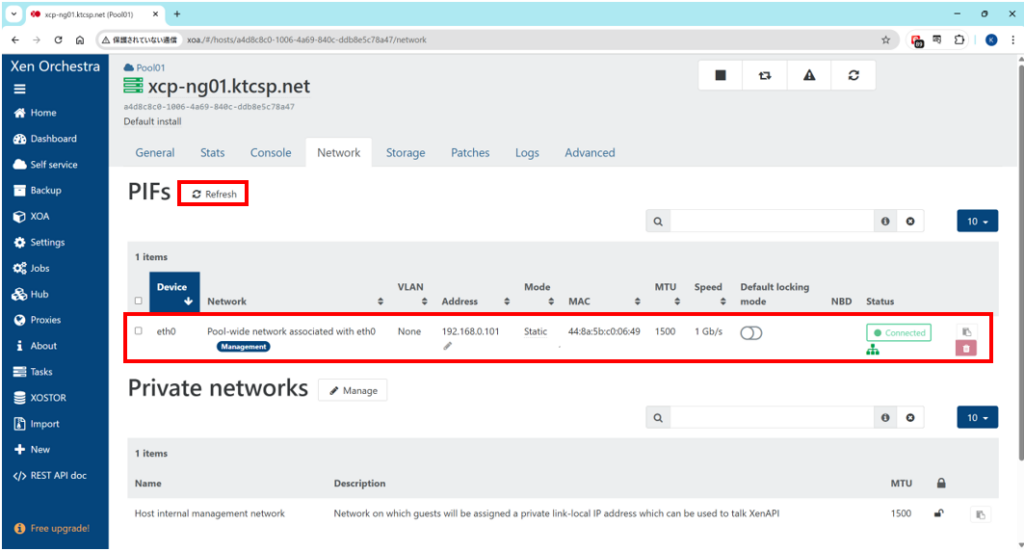Toggle default locking mode for eth0

pyautogui.click(x=751, y=333)
